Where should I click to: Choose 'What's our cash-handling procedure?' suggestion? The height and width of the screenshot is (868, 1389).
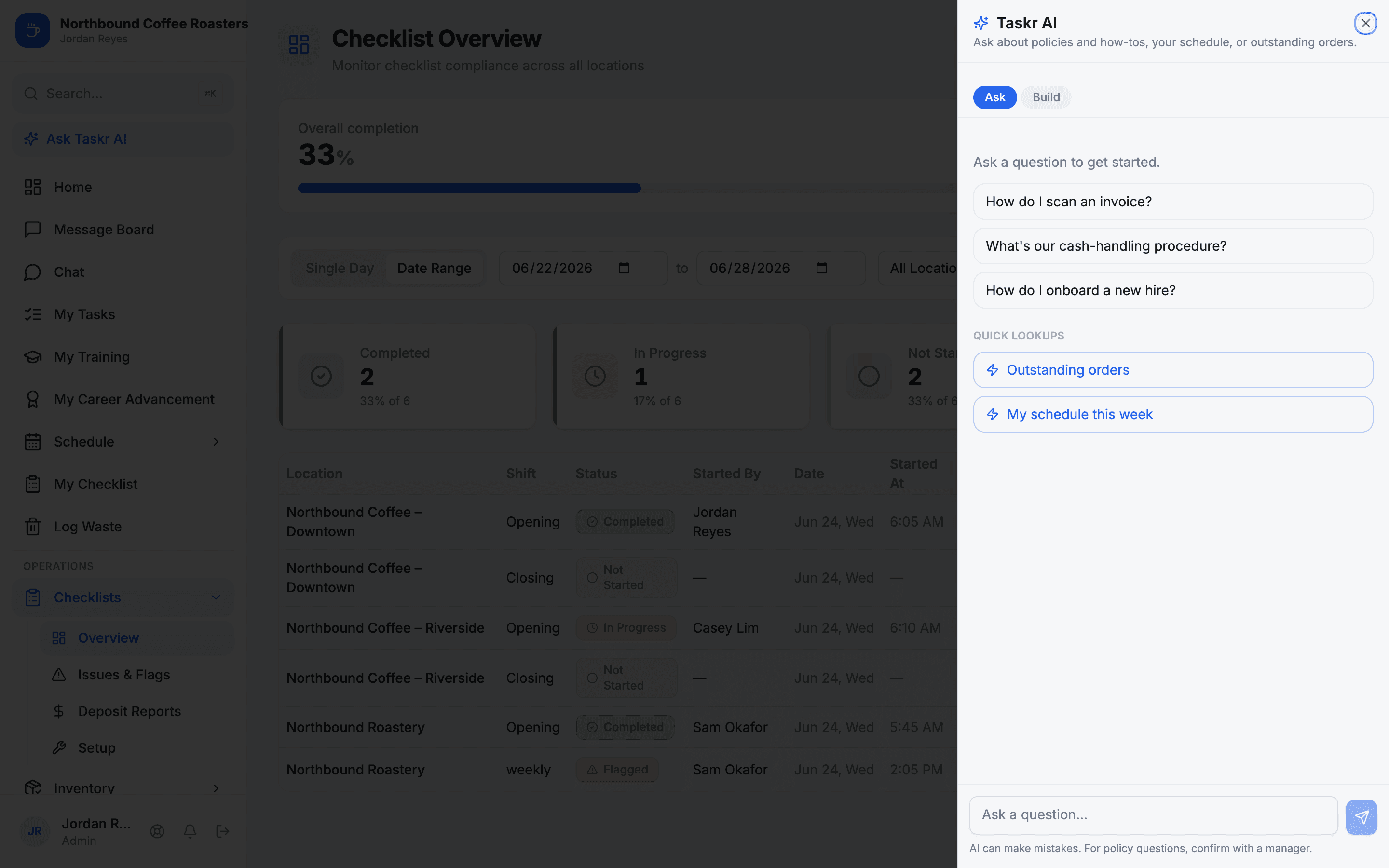[1172, 246]
